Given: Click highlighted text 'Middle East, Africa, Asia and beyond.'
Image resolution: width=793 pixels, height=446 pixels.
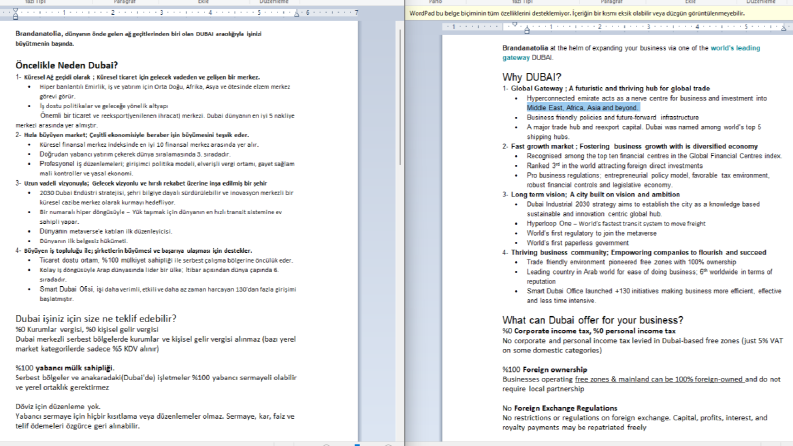Looking at the screenshot, I should click(x=583, y=108).
